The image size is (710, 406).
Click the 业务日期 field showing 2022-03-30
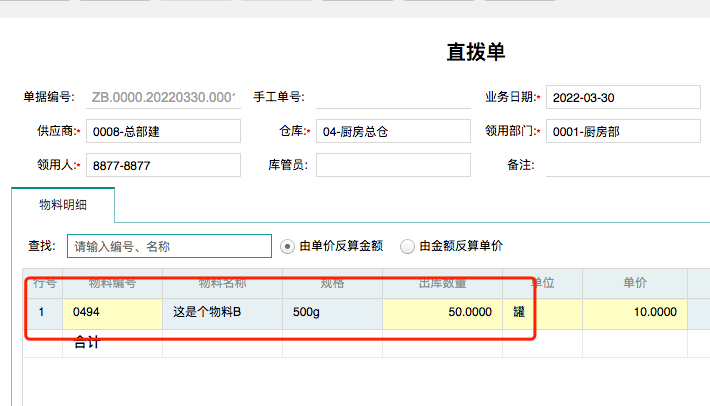point(622,98)
